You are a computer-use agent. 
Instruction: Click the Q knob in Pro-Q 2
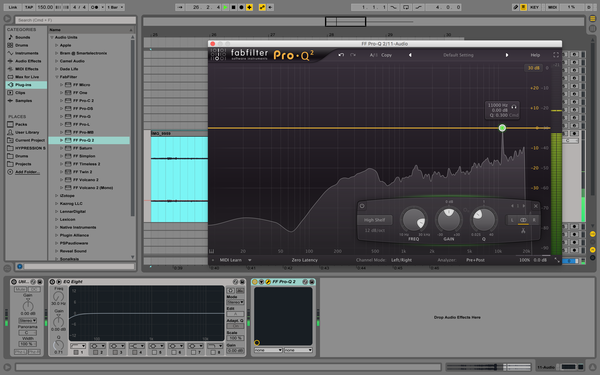[484, 220]
